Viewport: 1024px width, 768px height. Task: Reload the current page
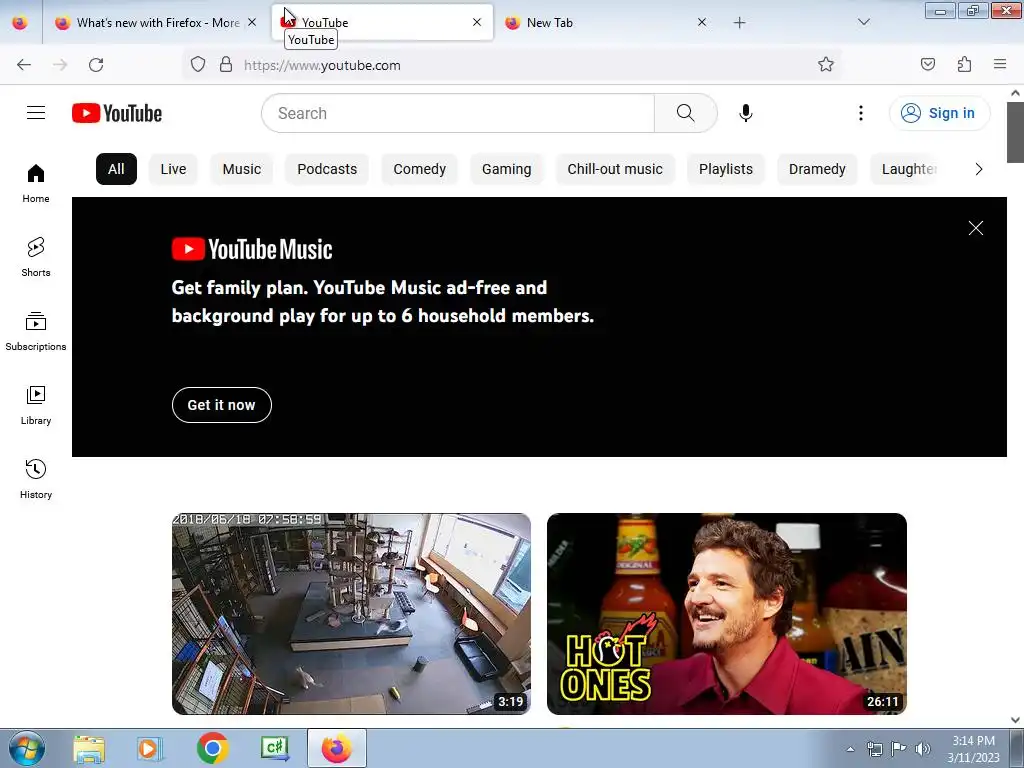96,65
